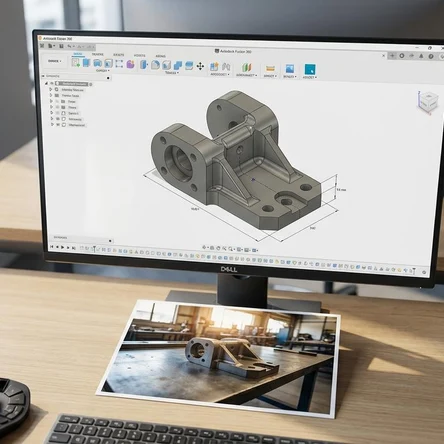Switch to second ribbon tab beside active one
Image resolution: width=444 pixels, height=444 pixels.
(x=97, y=54)
